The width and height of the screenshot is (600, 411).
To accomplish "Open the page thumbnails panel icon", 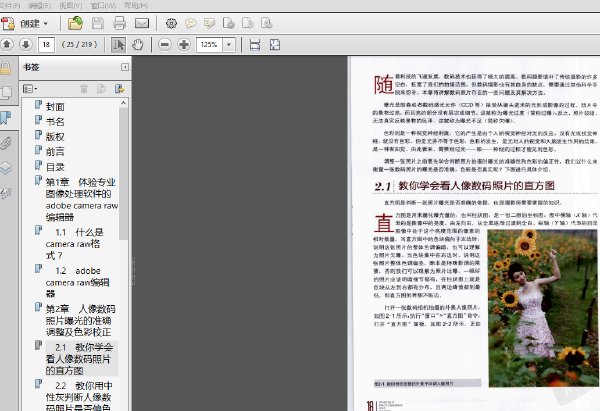I will tap(6, 92).
